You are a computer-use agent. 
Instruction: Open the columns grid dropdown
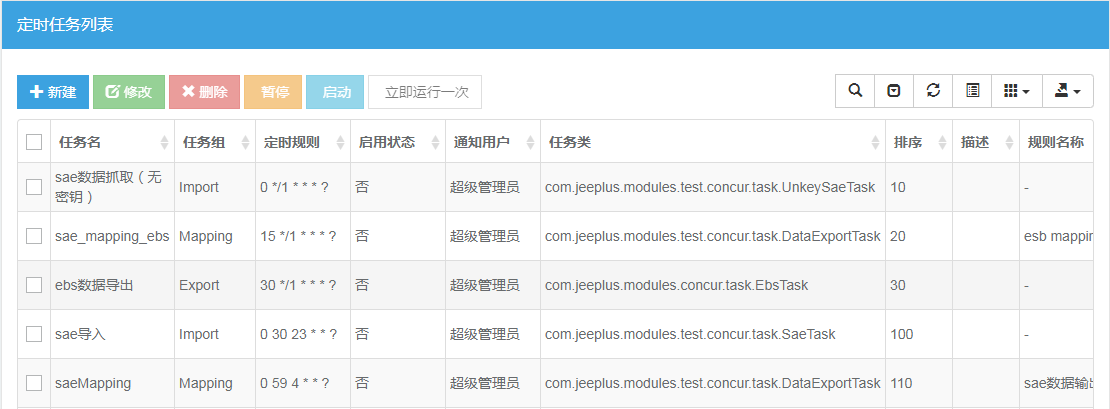tap(1017, 91)
